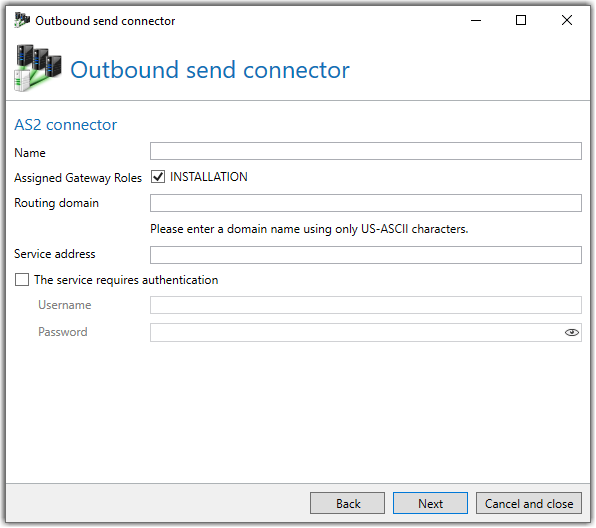Viewport: 596px width, 528px height.
Task: Enable 'The service requires authentication' checkbox
Action: [x=22, y=280]
